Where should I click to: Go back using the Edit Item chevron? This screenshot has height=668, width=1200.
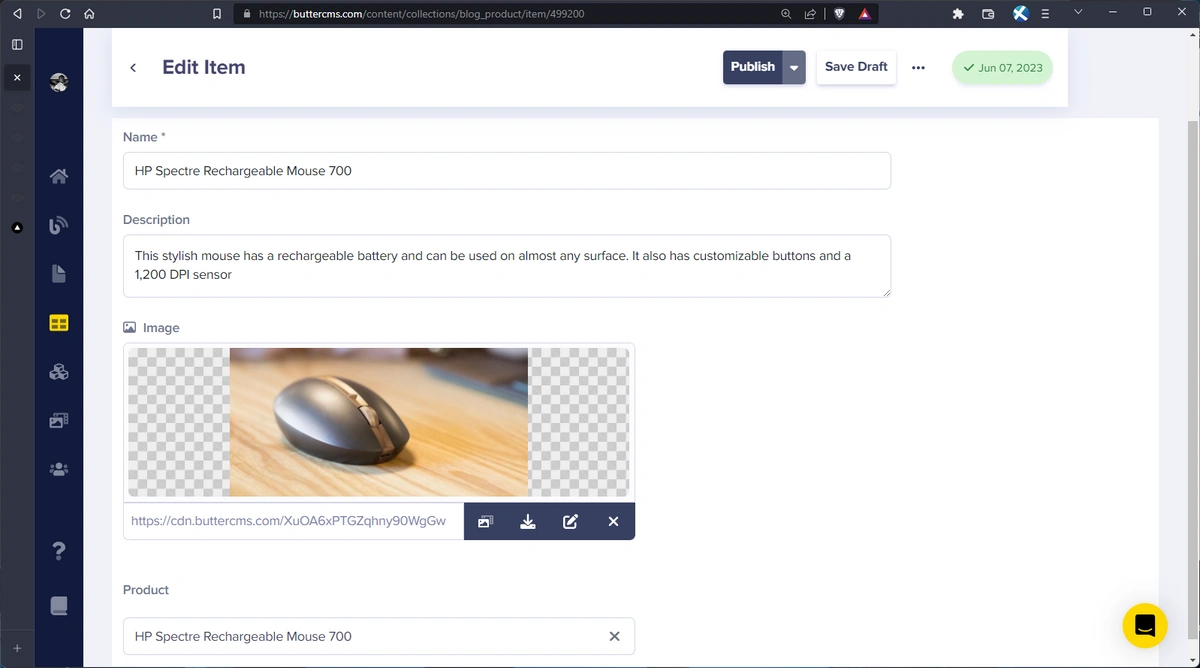pyautogui.click(x=133, y=68)
